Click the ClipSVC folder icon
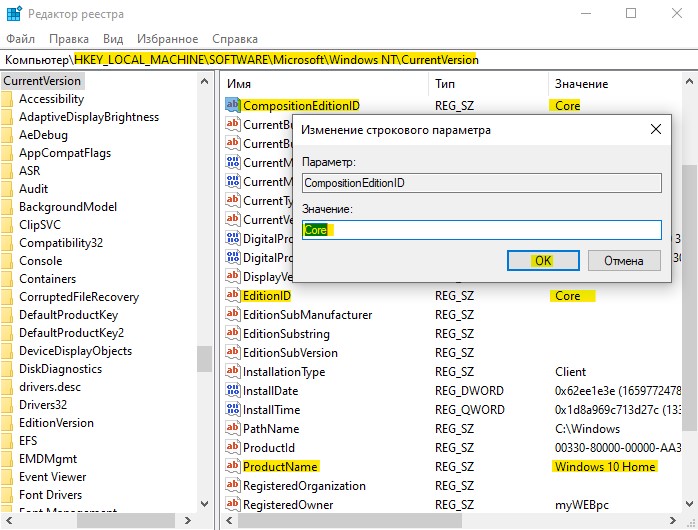Viewport: 698px width, 530px height. pyautogui.click(x=7, y=225)
